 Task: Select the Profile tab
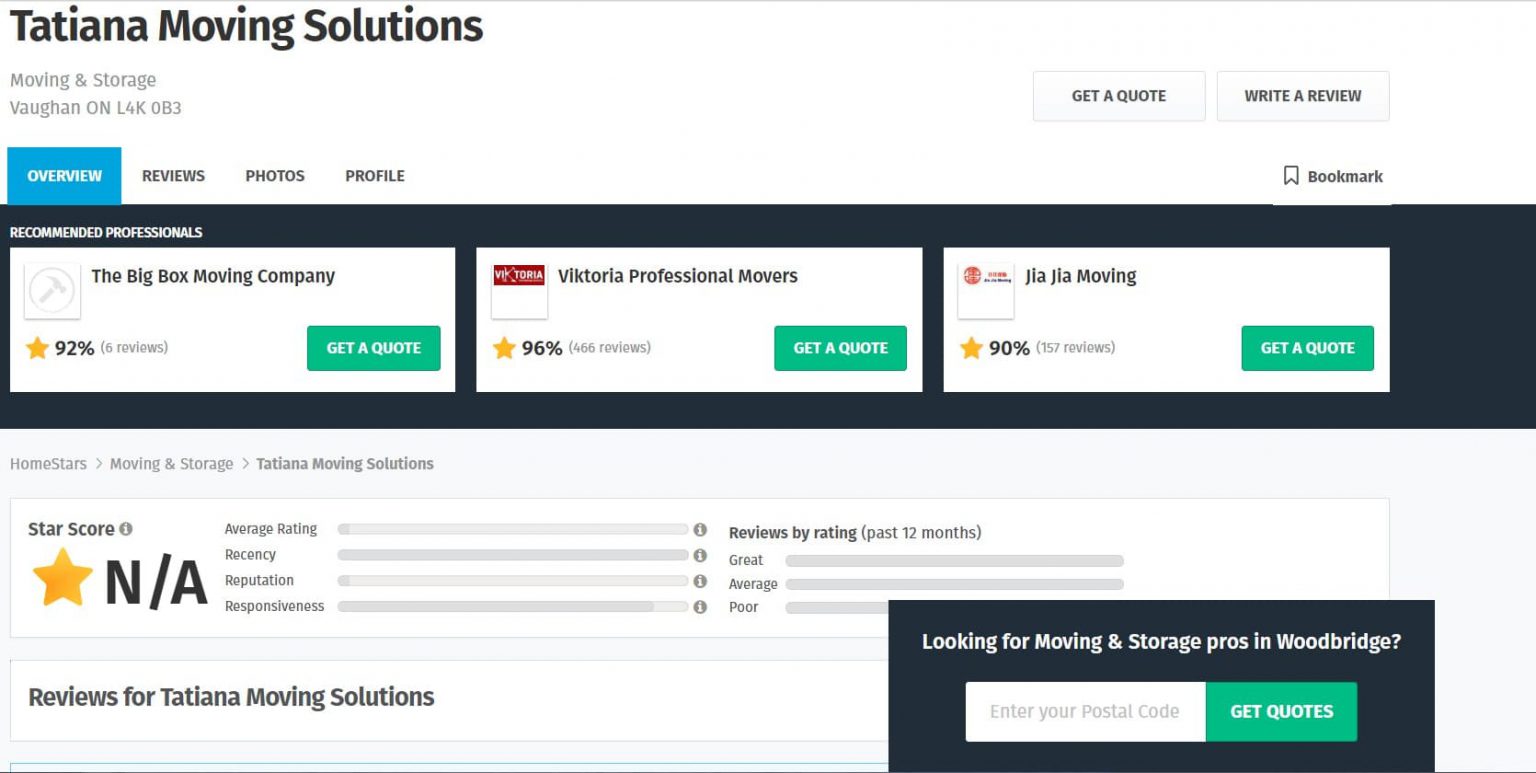tap(375, 176)
